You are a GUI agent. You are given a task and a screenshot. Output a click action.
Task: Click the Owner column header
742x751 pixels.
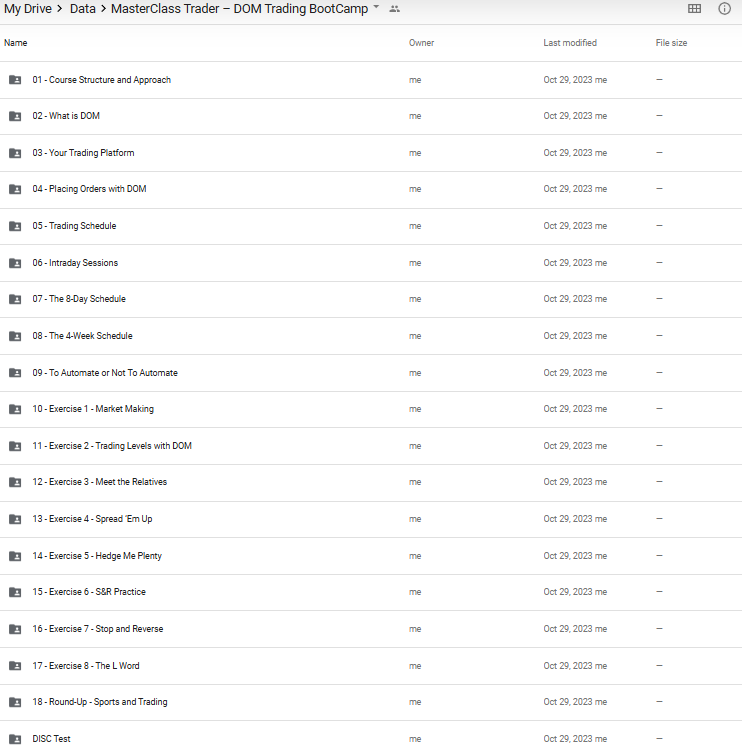pos(421,43)
